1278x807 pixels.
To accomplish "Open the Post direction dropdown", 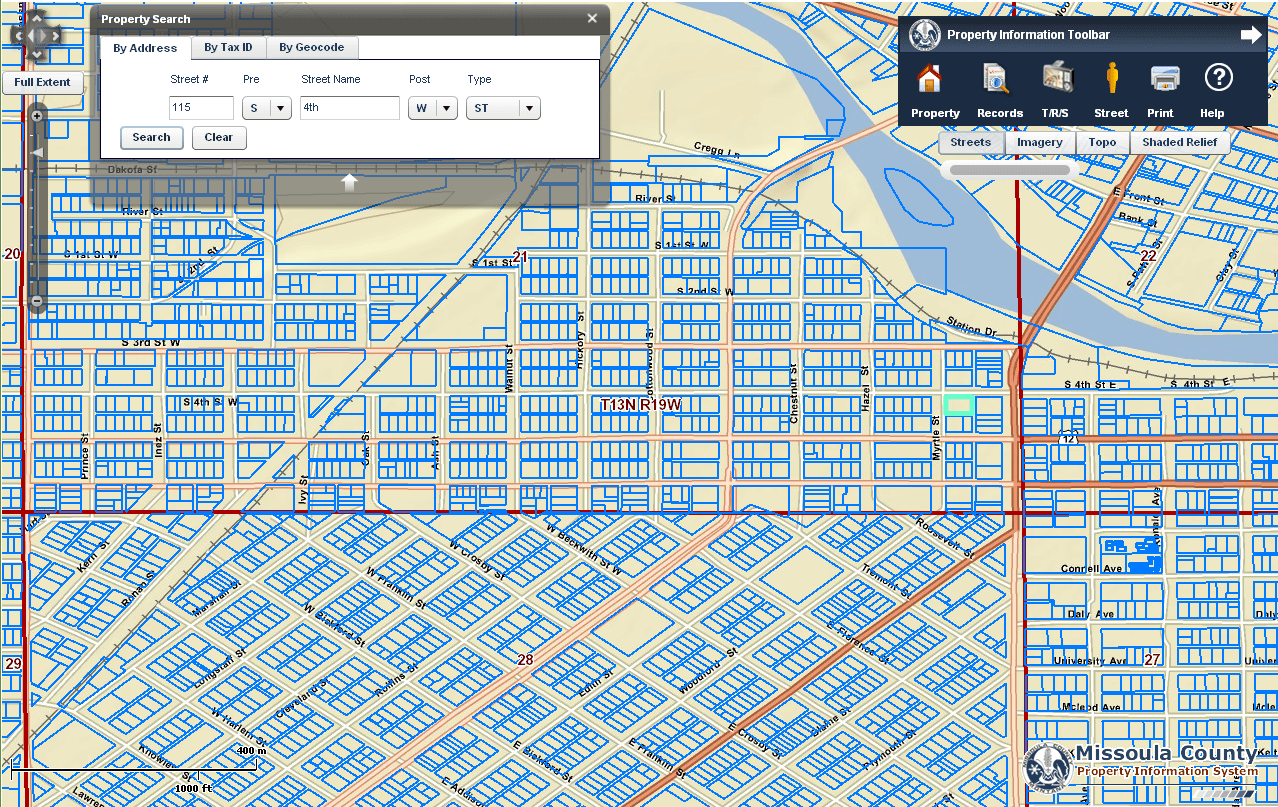I will [x=433, y=108].
